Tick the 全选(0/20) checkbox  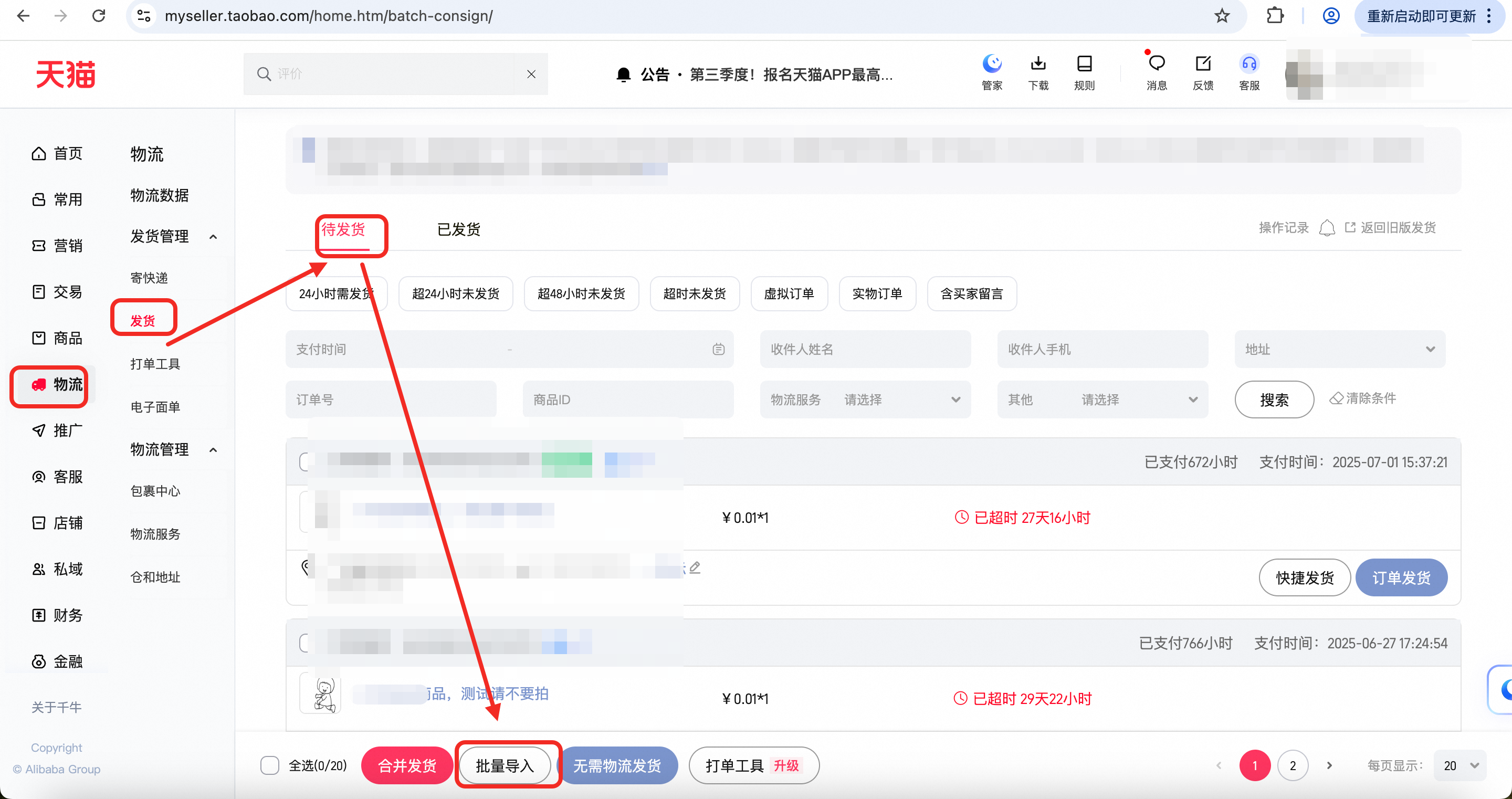(x=269, y=765)
